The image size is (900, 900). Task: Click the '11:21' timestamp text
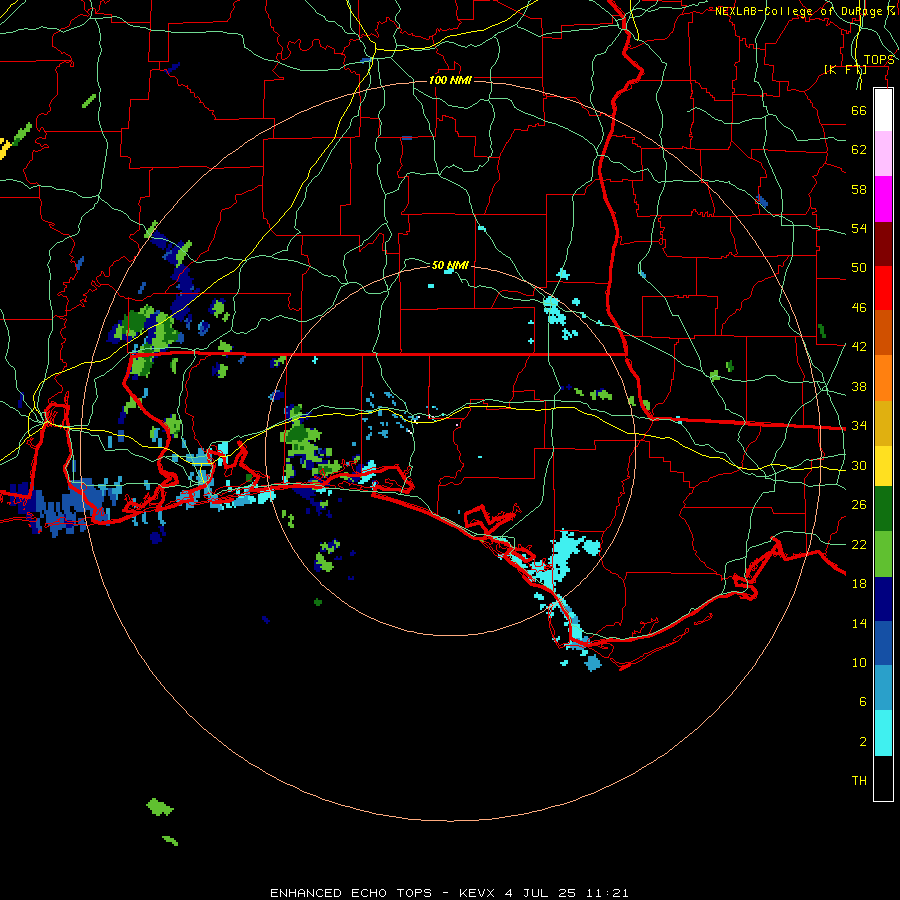(x=607, y=893)
